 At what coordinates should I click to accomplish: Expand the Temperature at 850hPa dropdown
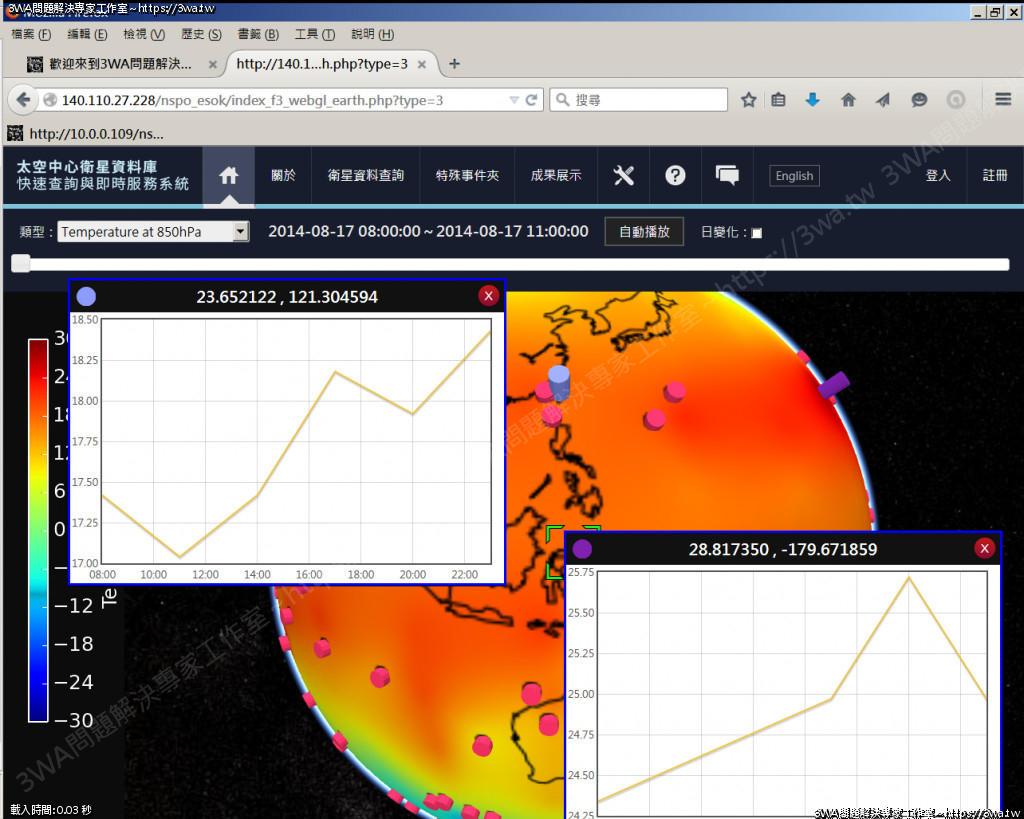pyautogui.click(x=240, y=232)
